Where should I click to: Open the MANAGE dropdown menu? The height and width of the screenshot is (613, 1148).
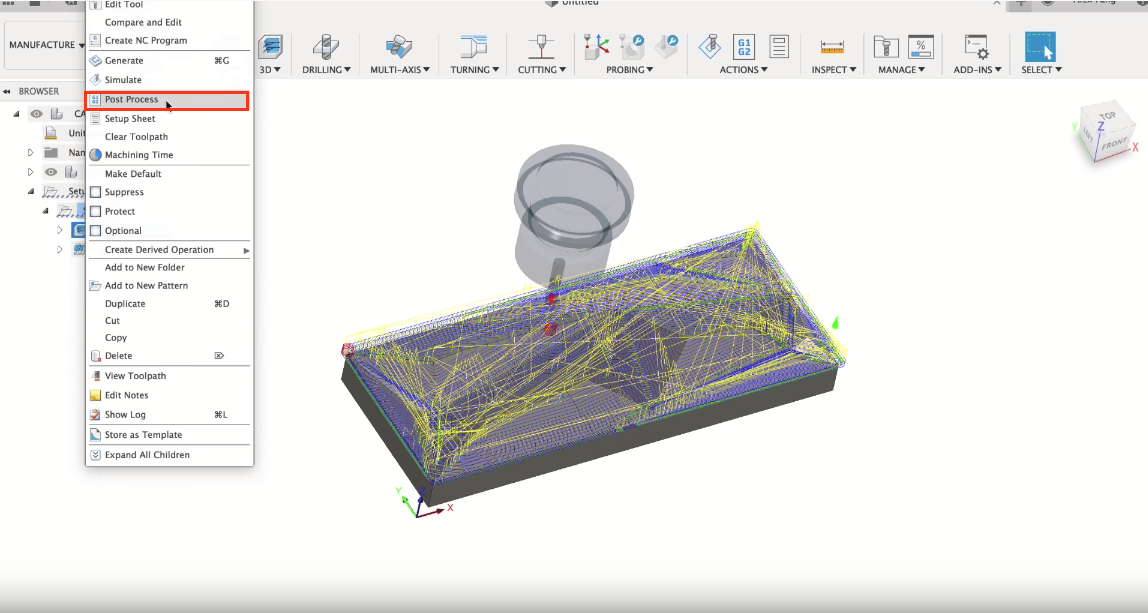click(x=900, y=70)
